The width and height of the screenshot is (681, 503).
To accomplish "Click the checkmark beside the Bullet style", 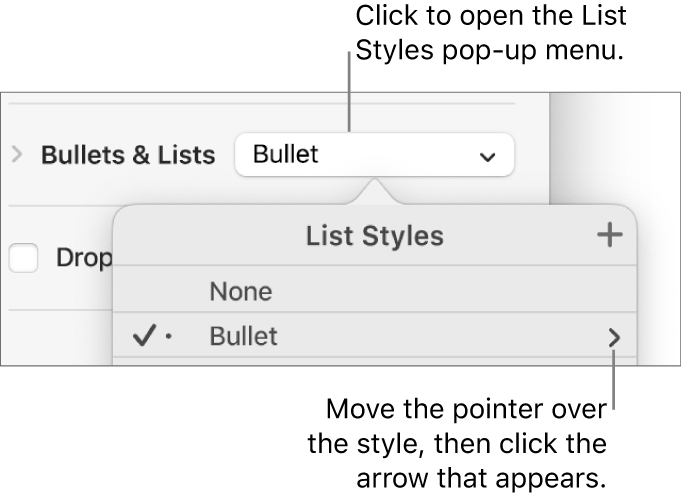I will (x=143, y=337).
